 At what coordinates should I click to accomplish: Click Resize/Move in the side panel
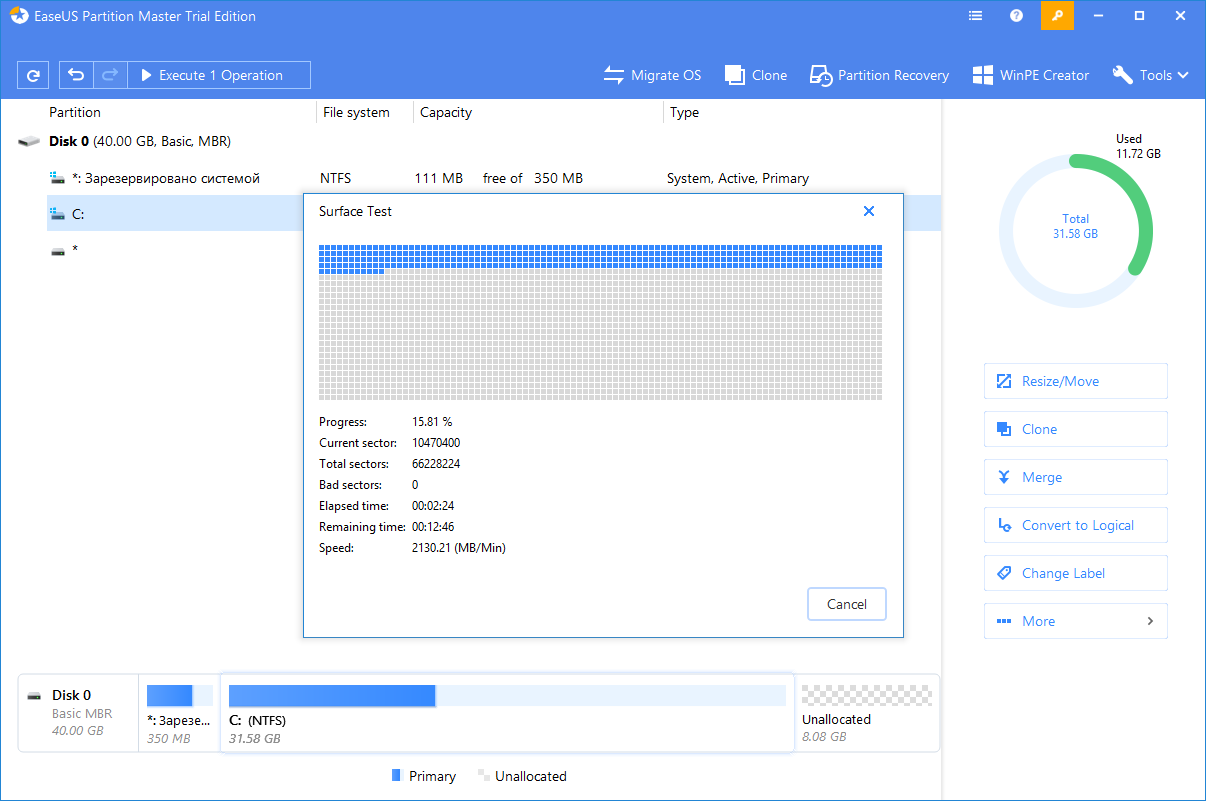click(x=1076, y=381)
